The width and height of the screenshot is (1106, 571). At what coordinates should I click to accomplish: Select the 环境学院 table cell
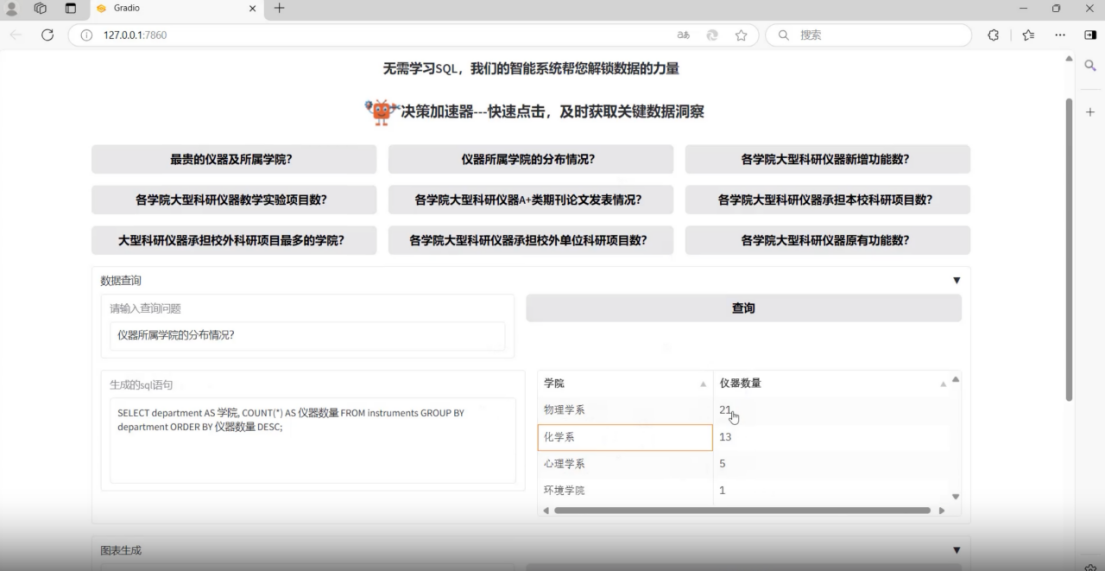625,491
